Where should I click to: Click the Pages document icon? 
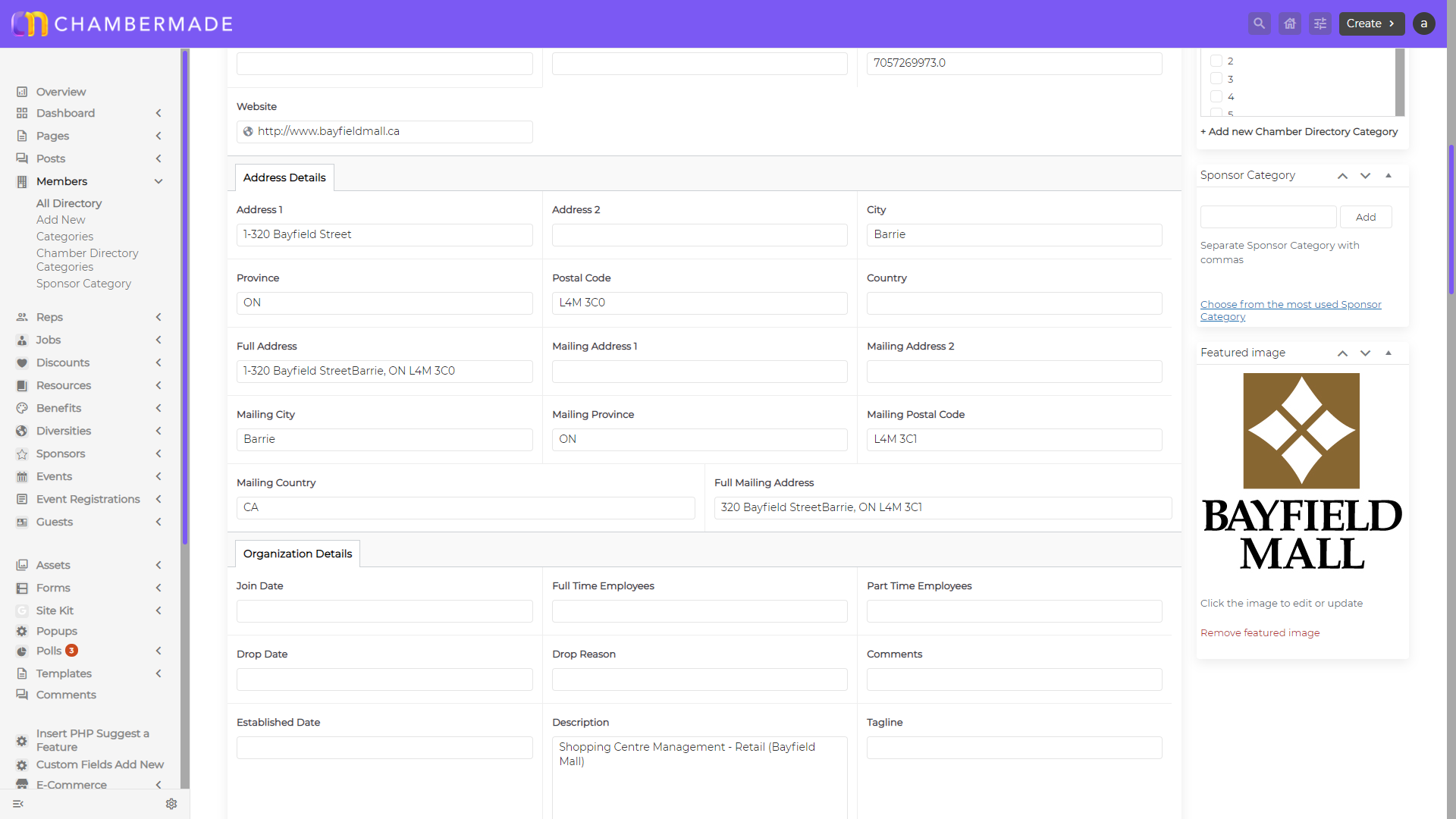tap(22, 136)
